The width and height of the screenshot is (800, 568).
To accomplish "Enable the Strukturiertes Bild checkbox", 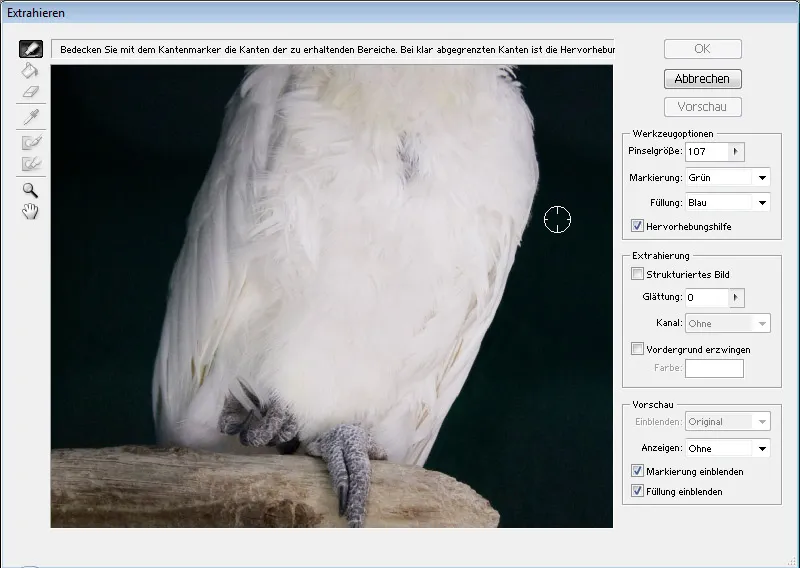I will click(x=638, y=274).
